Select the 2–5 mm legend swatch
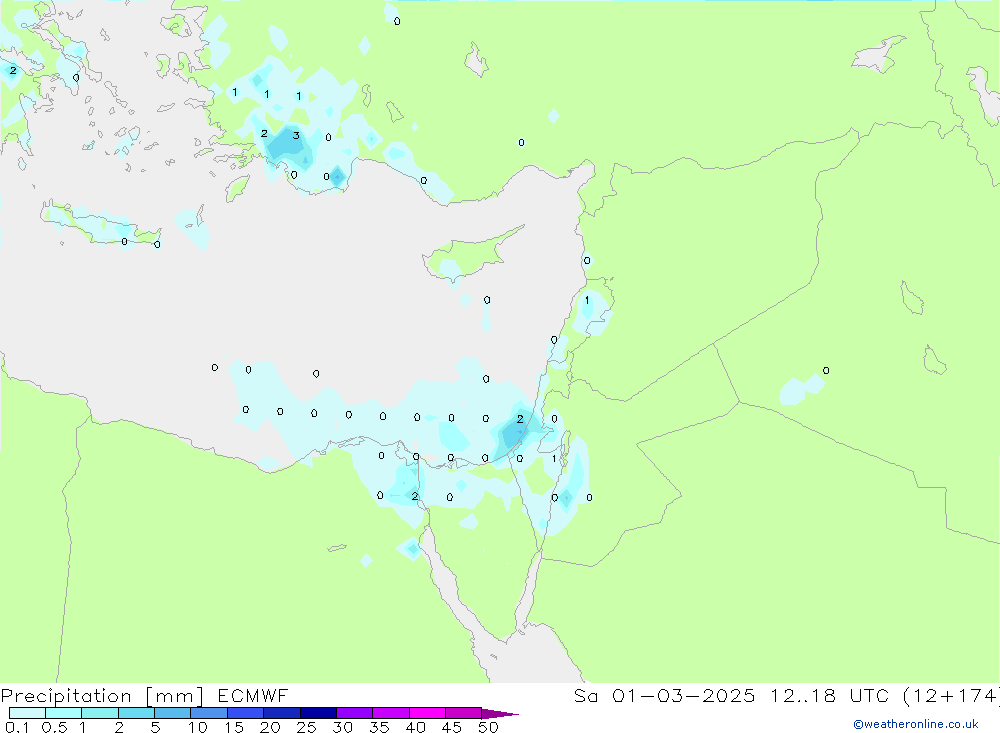The width and height of the screenshot is (1000, 733). [136, 713]
